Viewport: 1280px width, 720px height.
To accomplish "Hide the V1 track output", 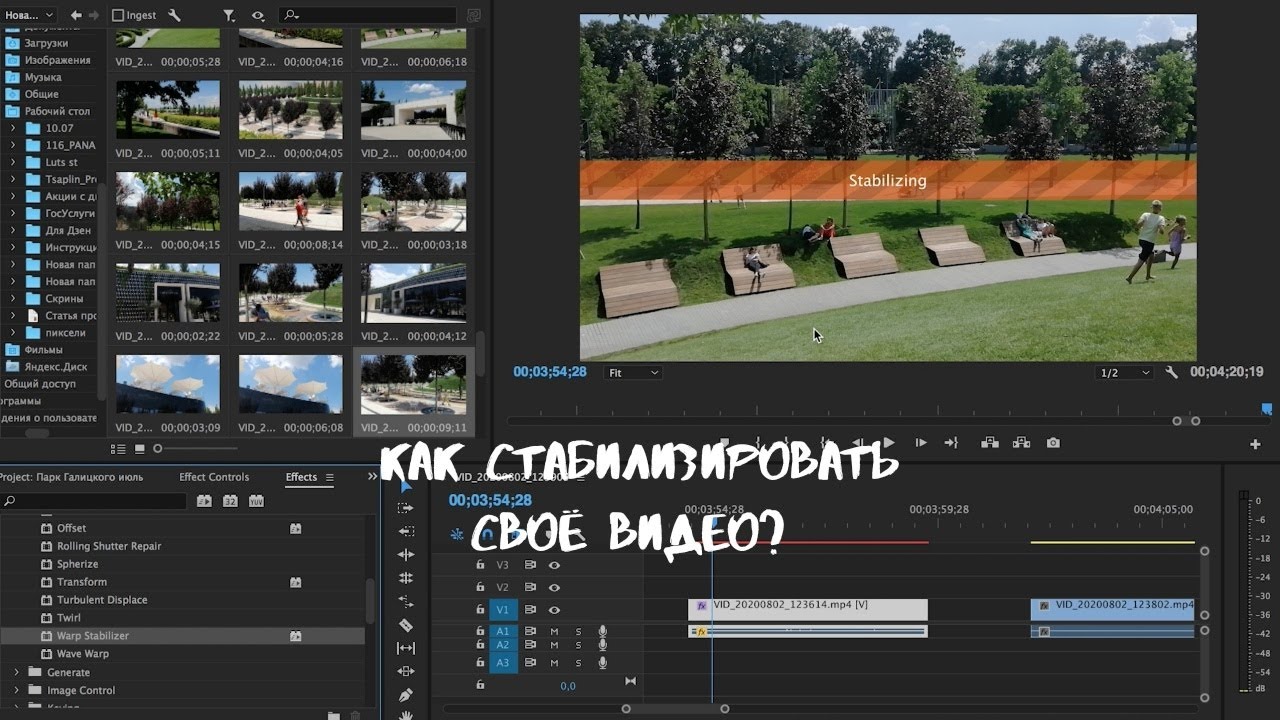I will click(554, 609).
